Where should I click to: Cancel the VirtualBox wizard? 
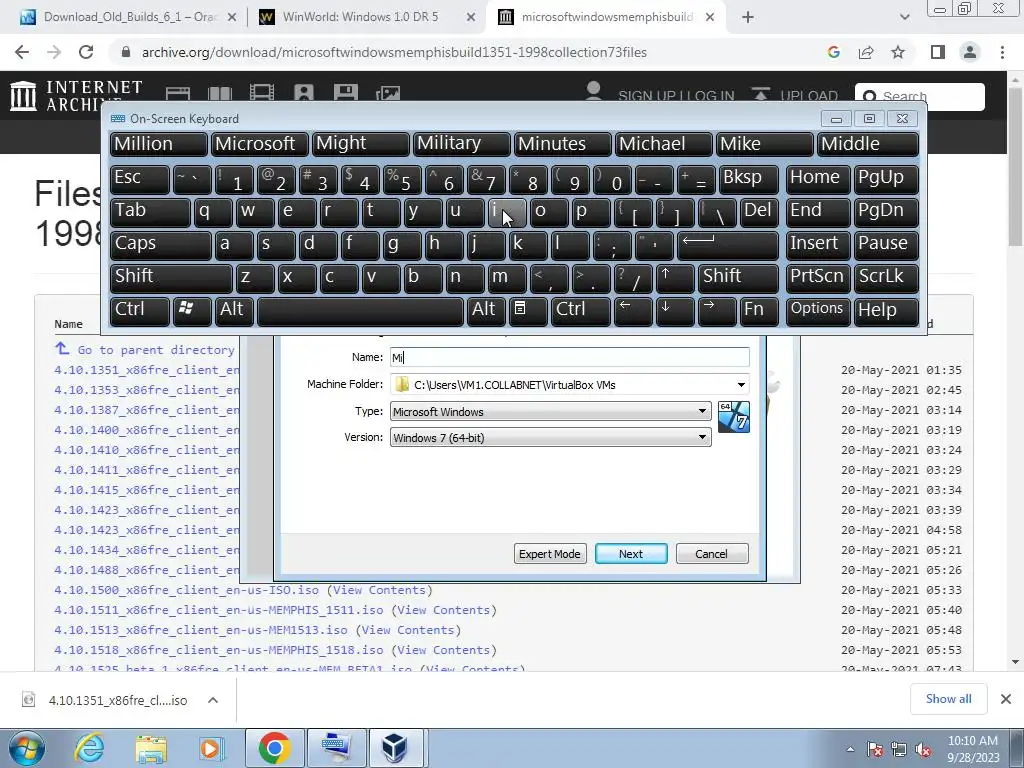[712, 554]
